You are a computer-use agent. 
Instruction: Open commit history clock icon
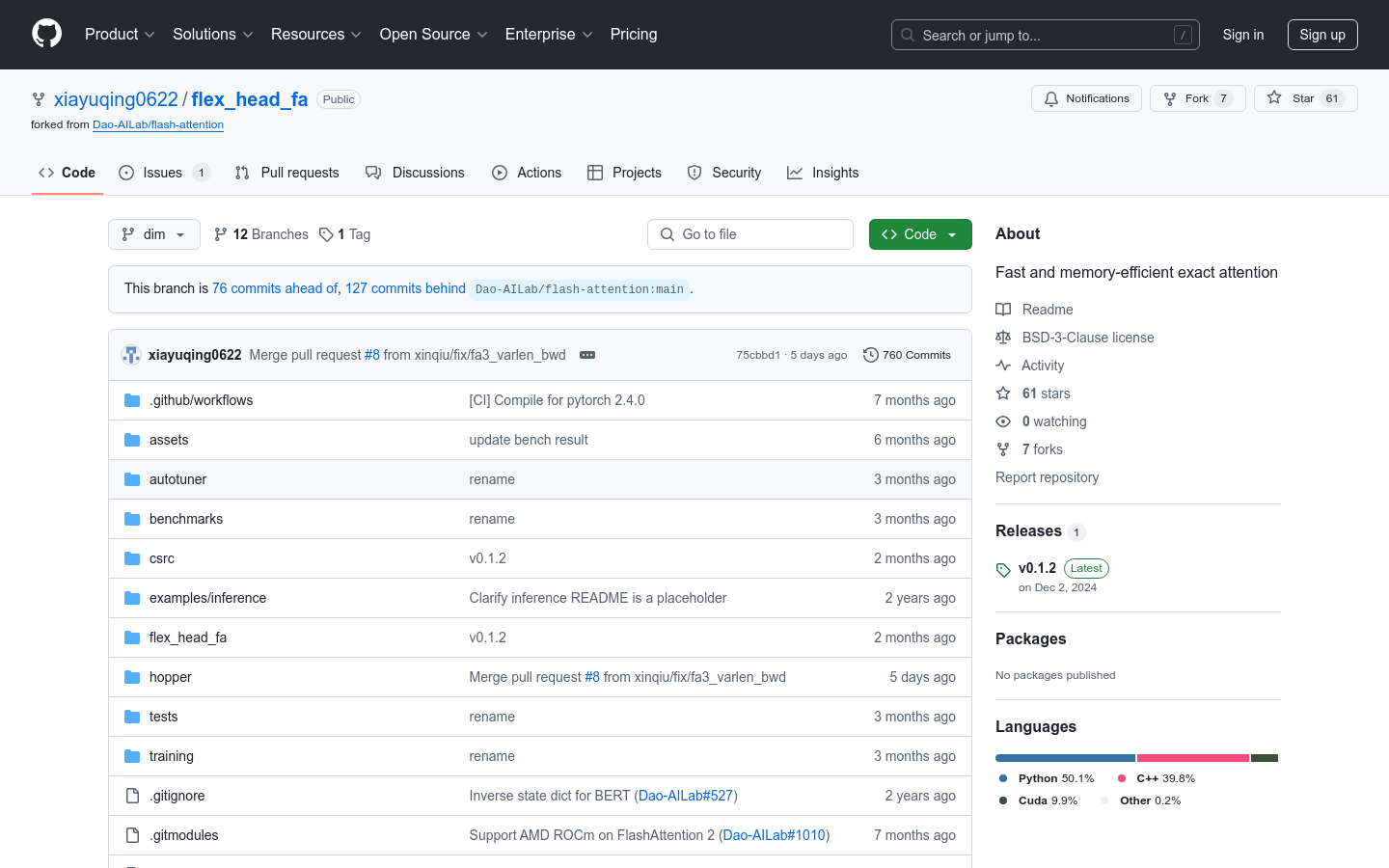870,355
